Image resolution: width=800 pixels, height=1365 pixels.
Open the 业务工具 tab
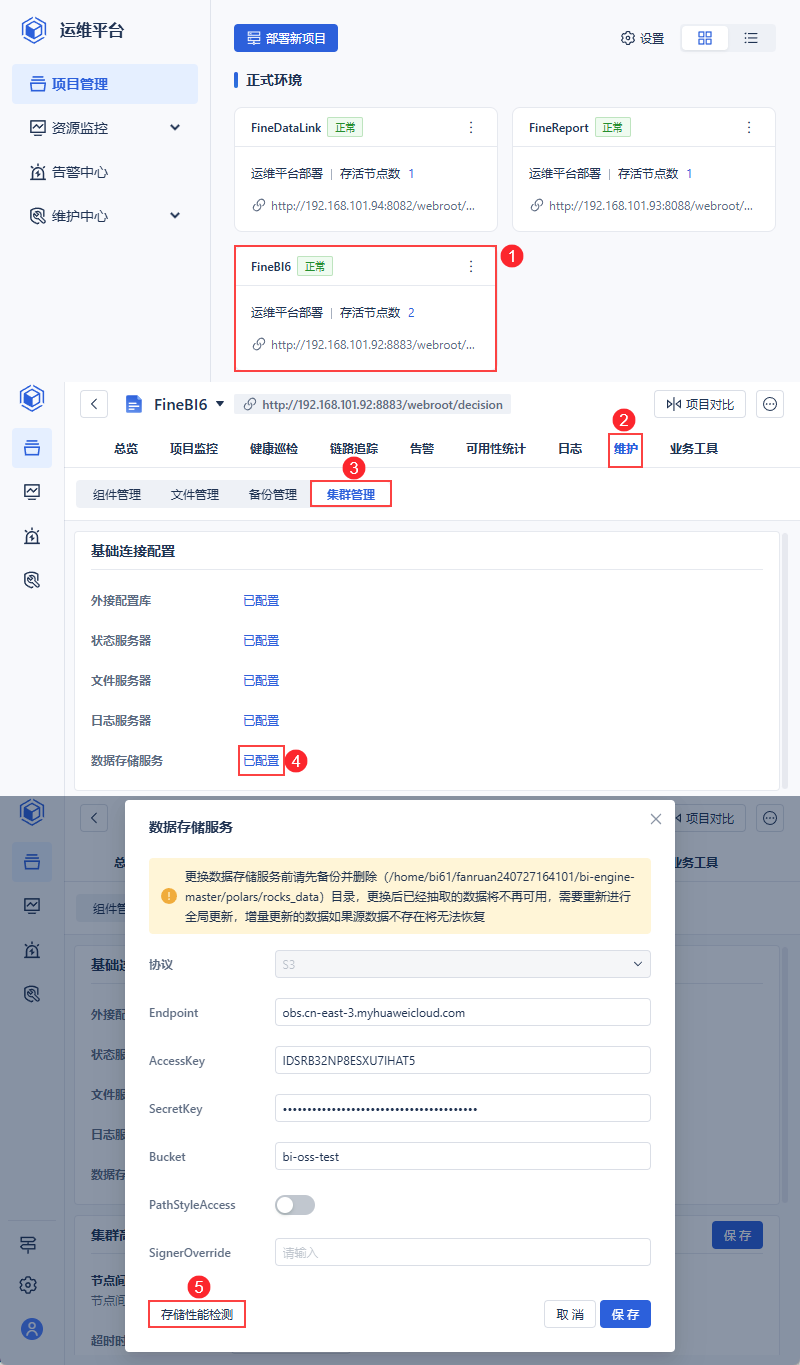(x=694, y=449)
